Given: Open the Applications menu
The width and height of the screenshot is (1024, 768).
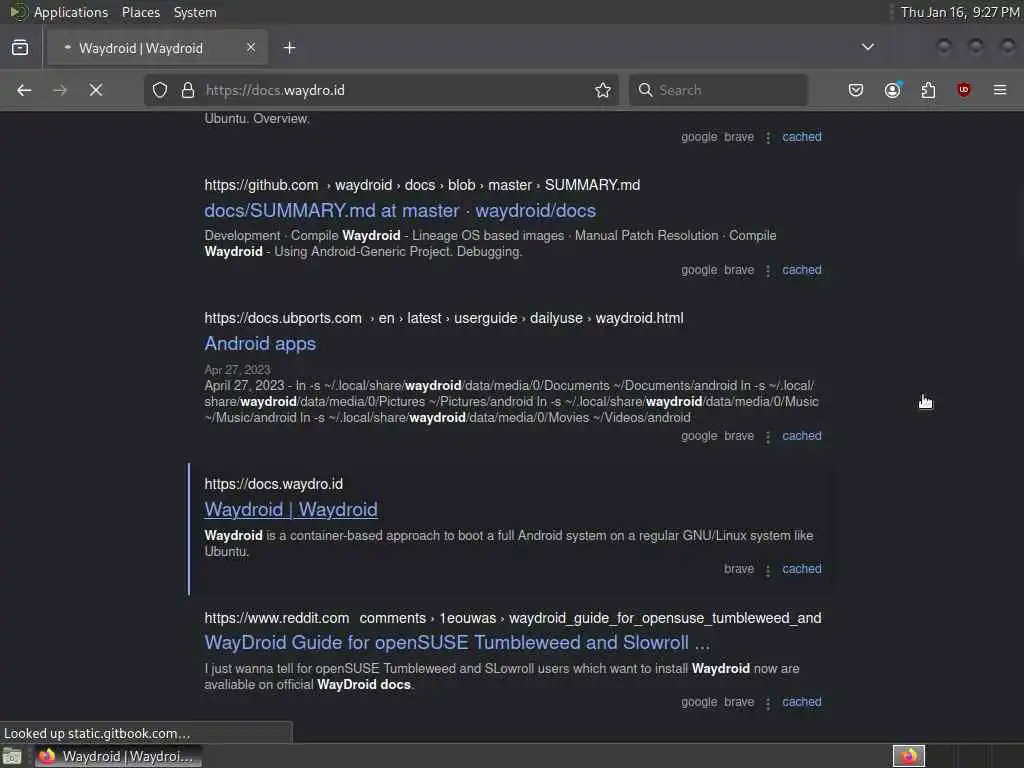Looking at the screenshot, I should click(71, 12).
